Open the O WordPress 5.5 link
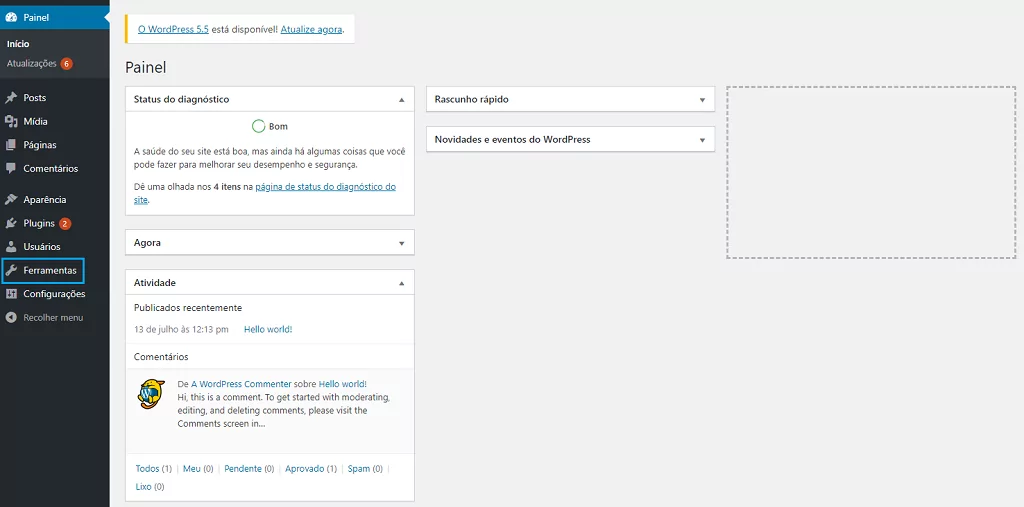This screenshot has width=1024, height=507. point(173,29)
